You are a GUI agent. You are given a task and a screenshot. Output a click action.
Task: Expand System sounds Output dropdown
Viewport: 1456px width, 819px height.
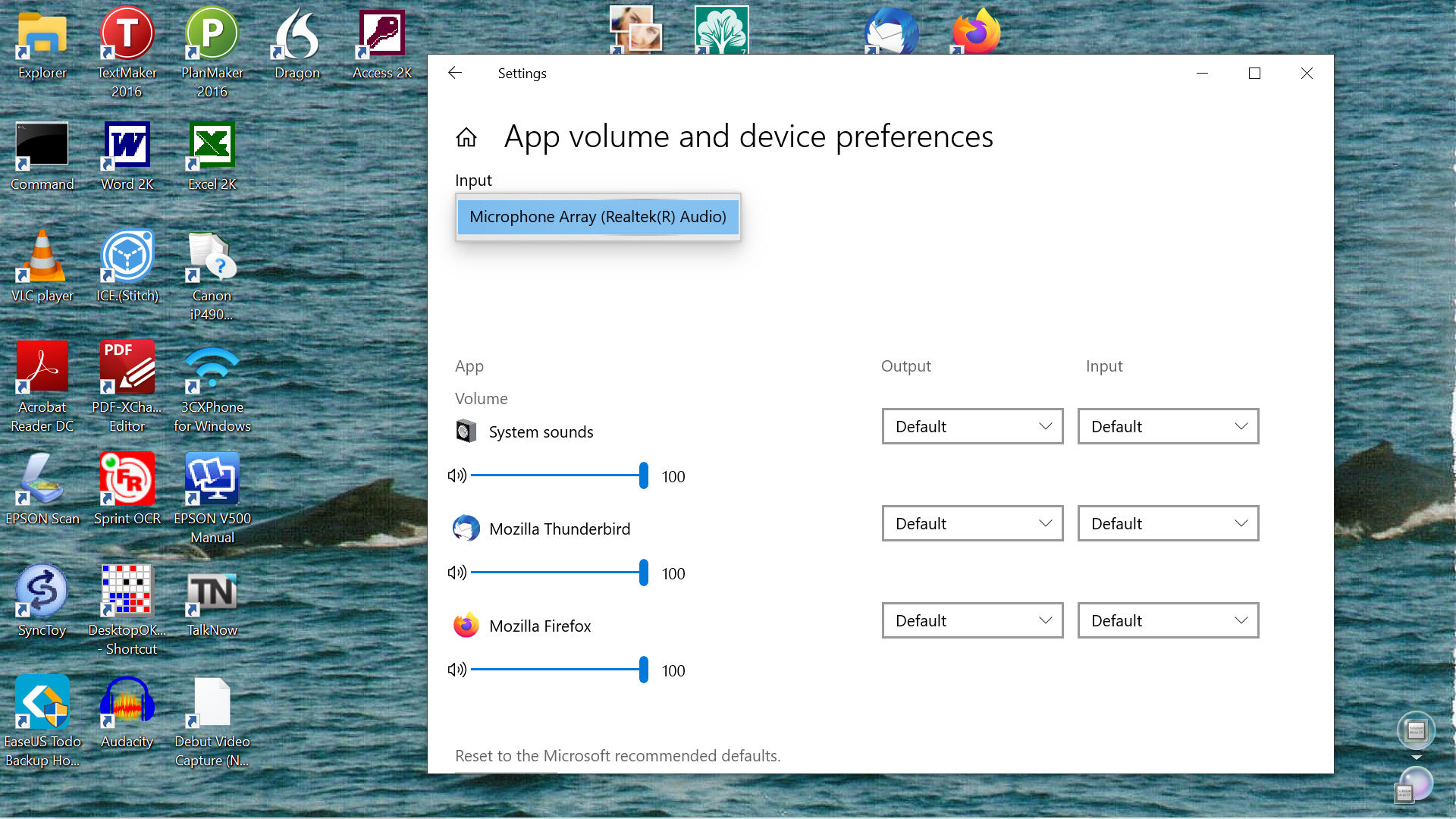point(972,426)
